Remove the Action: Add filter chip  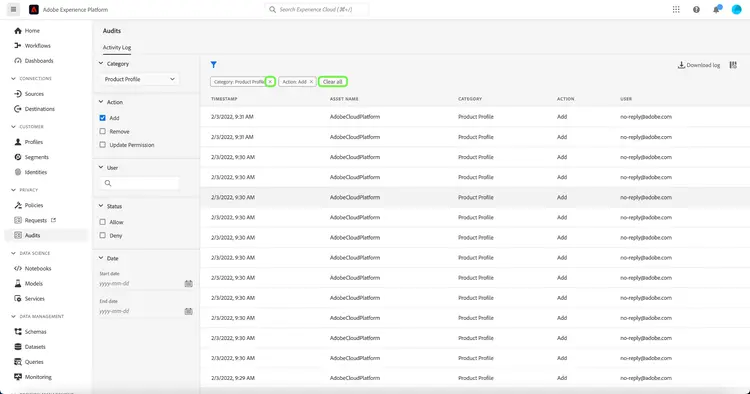coord(311,82)
